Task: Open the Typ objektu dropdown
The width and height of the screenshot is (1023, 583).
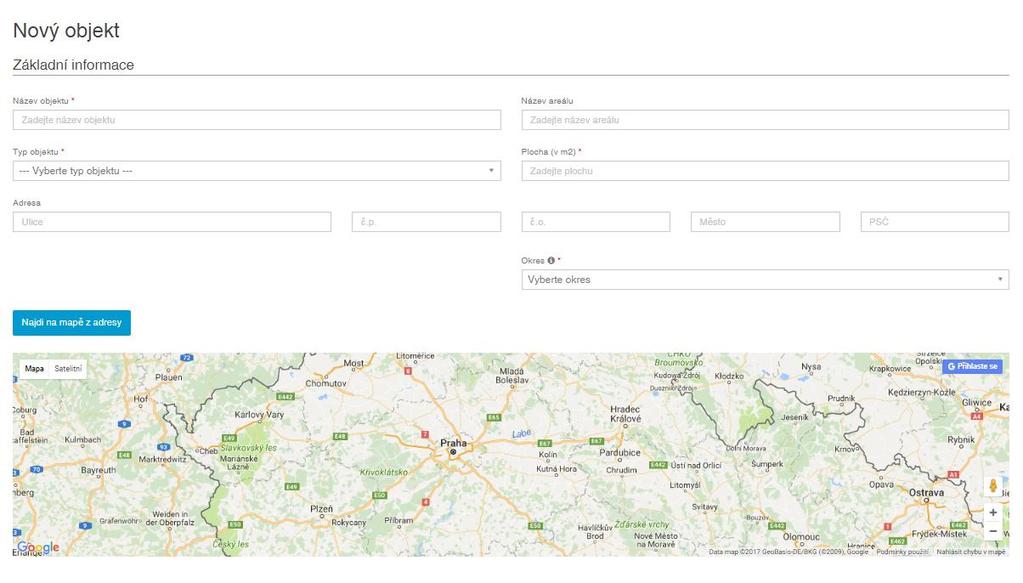Action: click(256, 171)
